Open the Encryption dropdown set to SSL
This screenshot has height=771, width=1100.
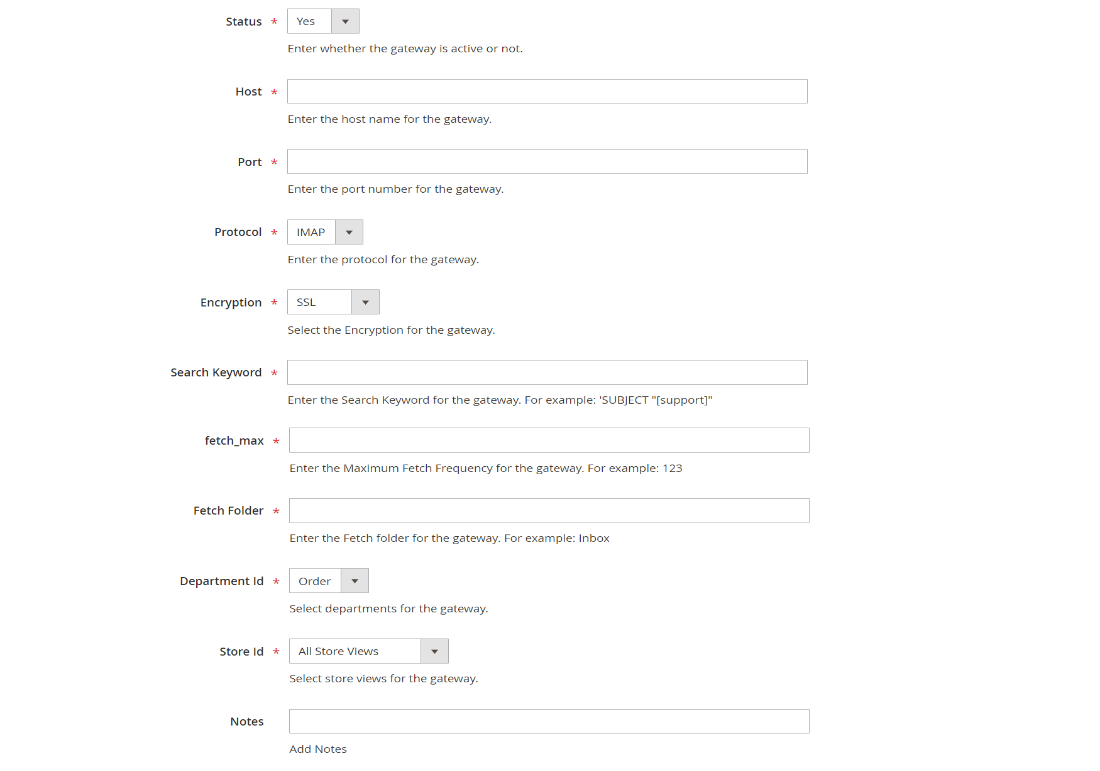click(x=333, y=302)
